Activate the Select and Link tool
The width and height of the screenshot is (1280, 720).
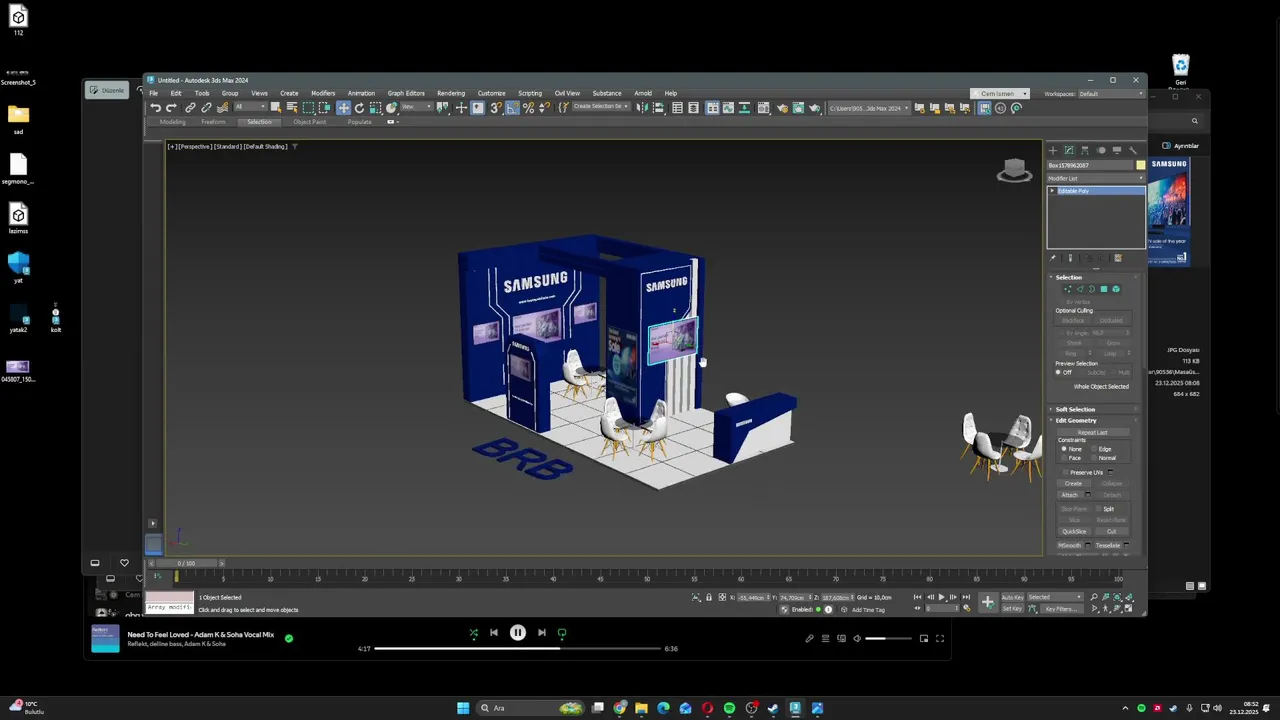(190, 108)
